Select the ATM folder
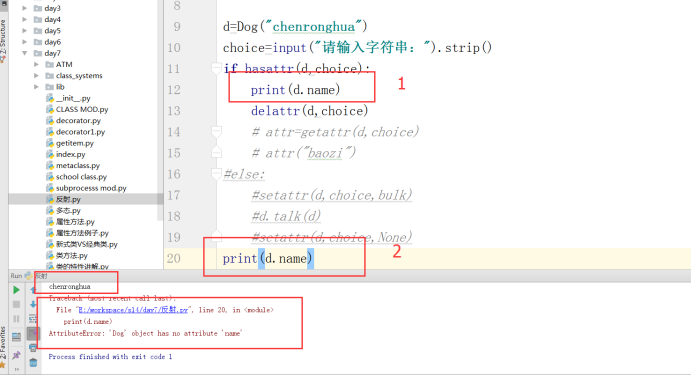Viewport: 691px width, 375px height. (x=59, y=64)
